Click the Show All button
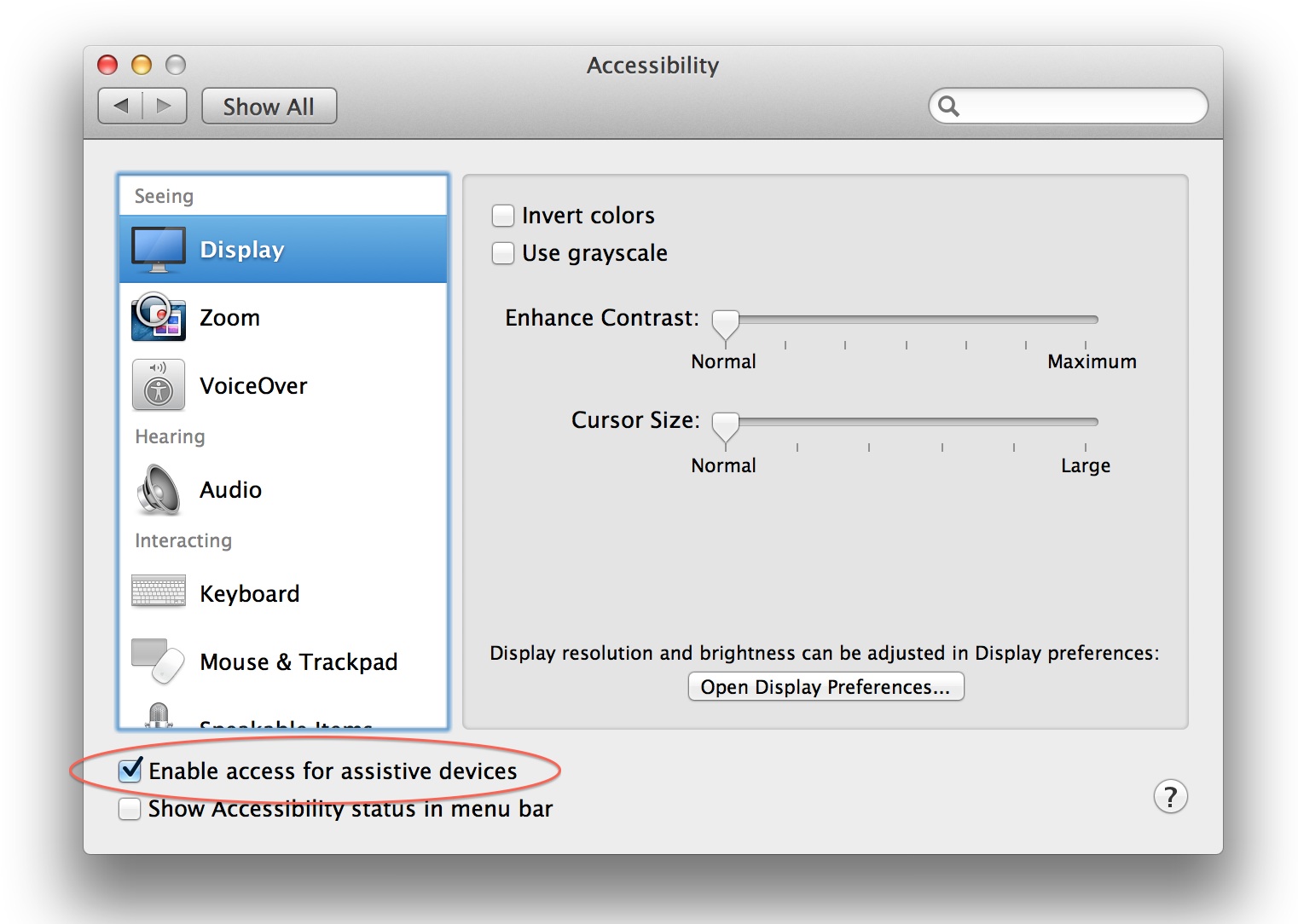 click(269, 107)
